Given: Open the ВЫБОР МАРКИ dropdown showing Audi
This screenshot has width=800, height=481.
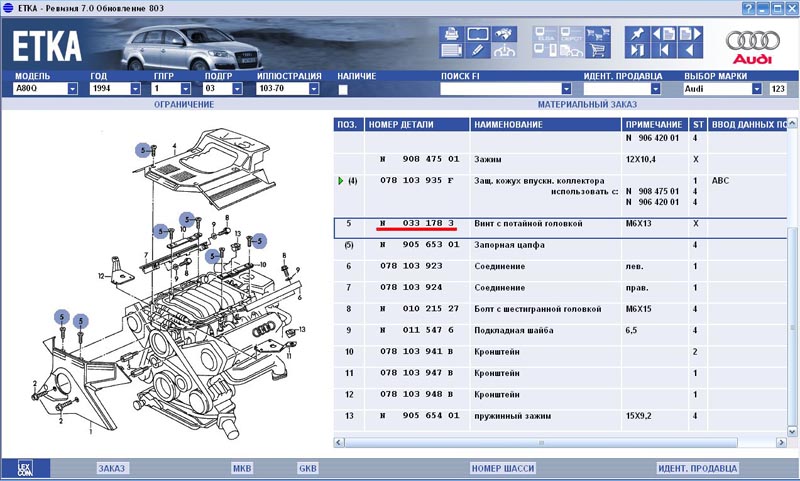Looking at the screenshot, I should [756, 89].
